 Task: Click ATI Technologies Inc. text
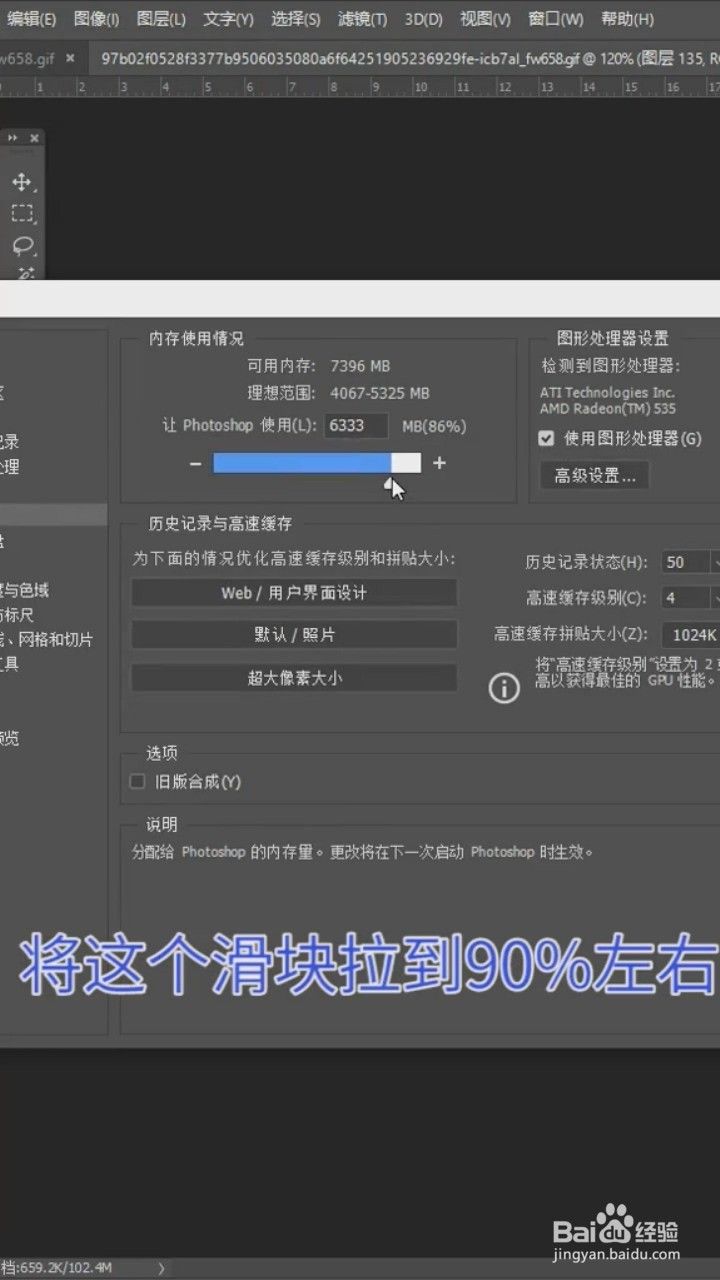607,393
